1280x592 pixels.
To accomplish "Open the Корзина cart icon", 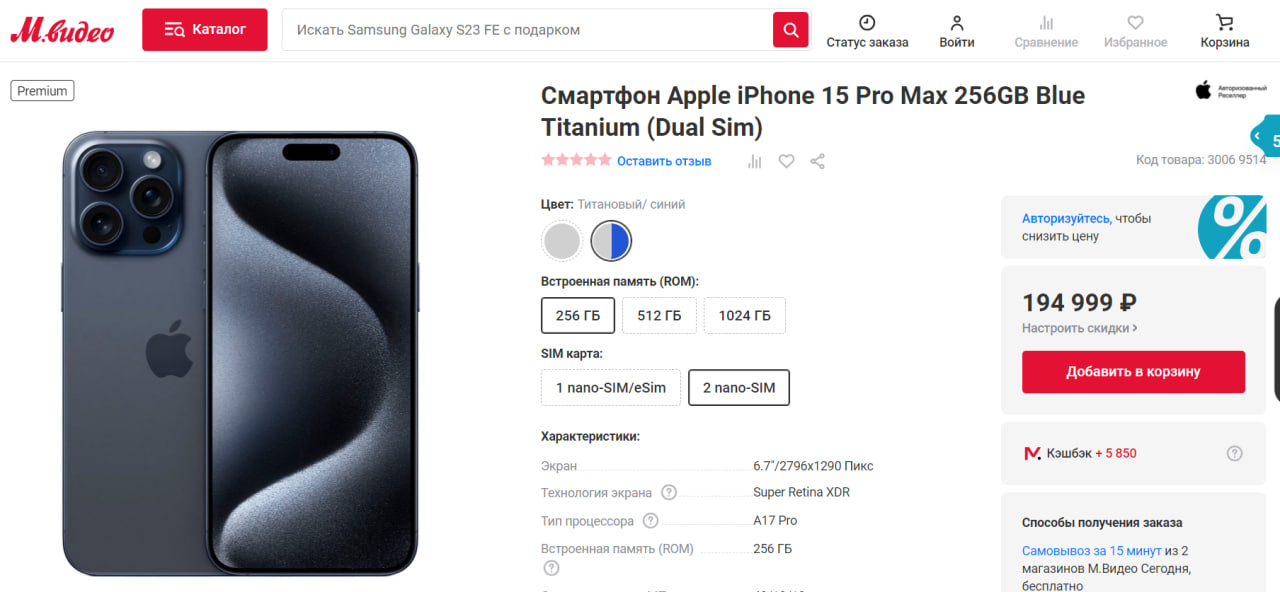I will click(1224, 22).
